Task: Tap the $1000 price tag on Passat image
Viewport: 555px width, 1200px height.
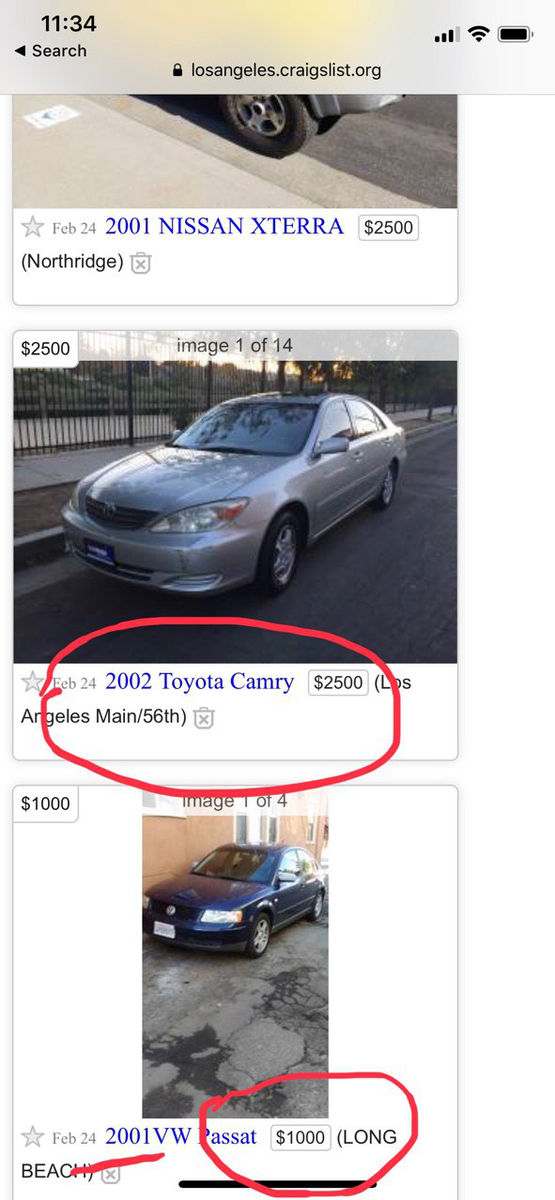Action: pos(46,804)
